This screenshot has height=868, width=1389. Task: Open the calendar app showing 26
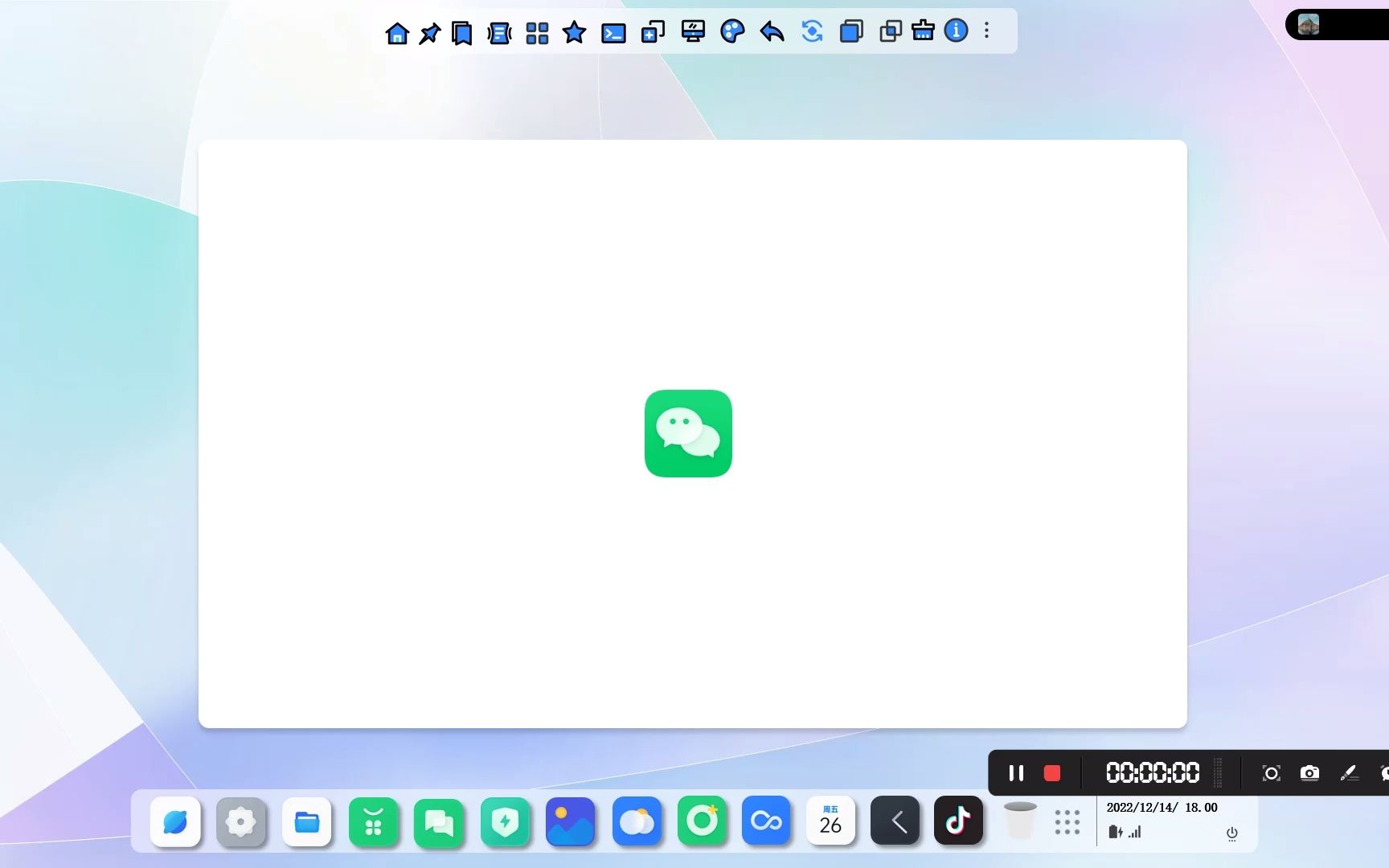pos(830,821)
